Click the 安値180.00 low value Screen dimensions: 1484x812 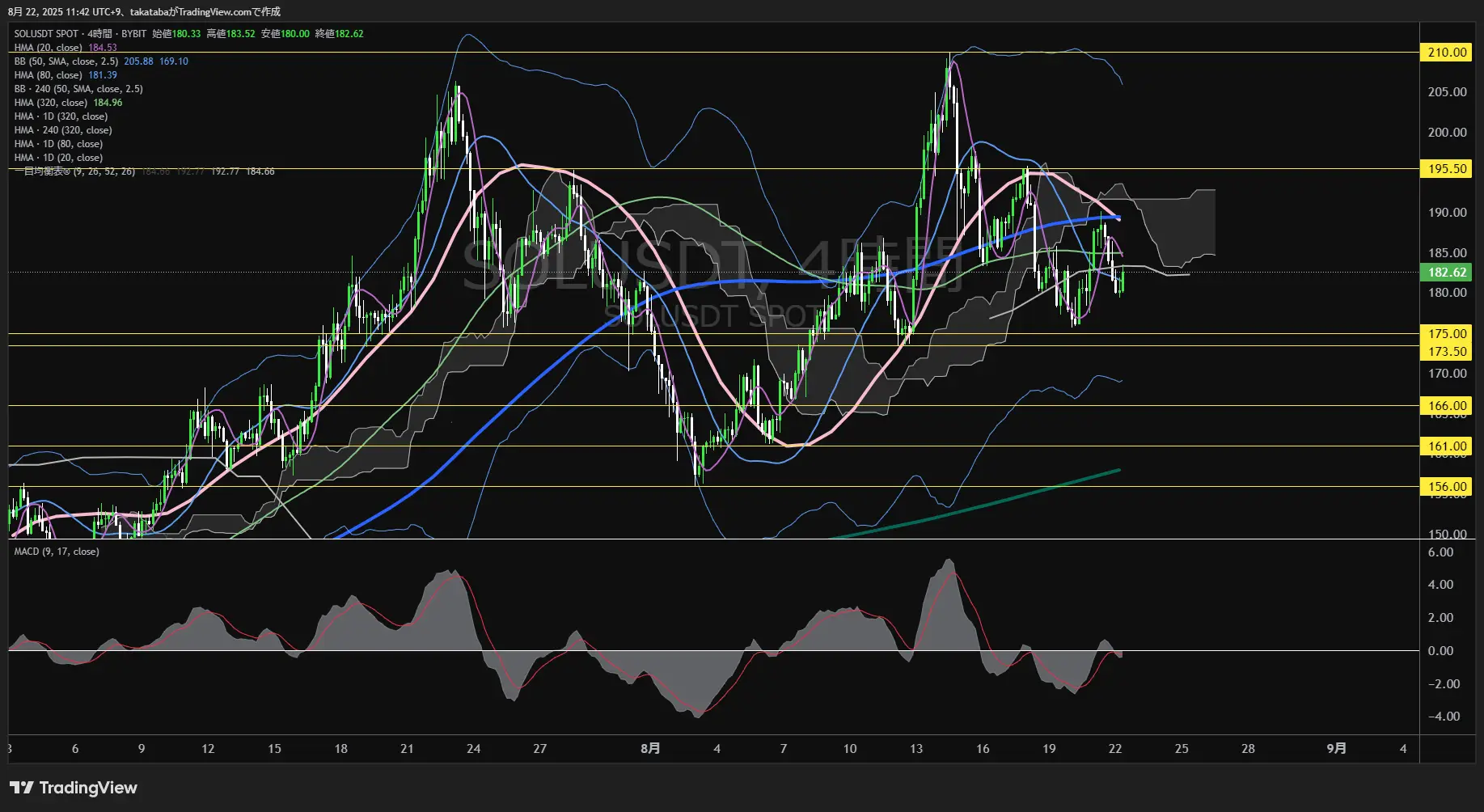pyautogui.click(x=285, y=34)
